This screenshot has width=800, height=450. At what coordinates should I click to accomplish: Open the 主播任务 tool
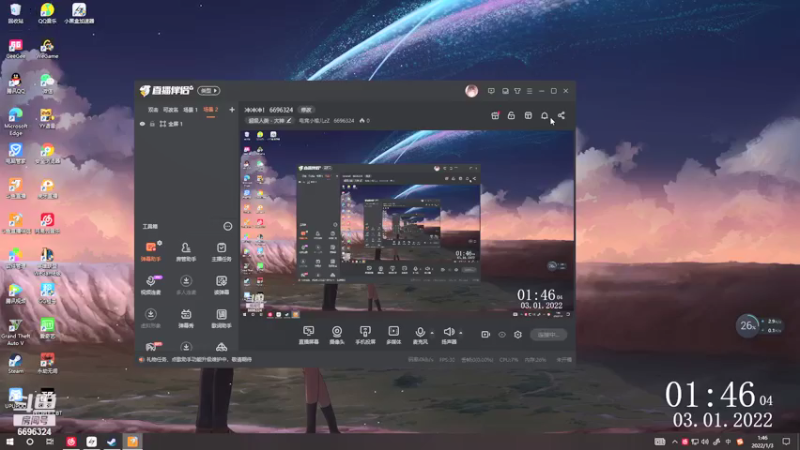[221, 252]
